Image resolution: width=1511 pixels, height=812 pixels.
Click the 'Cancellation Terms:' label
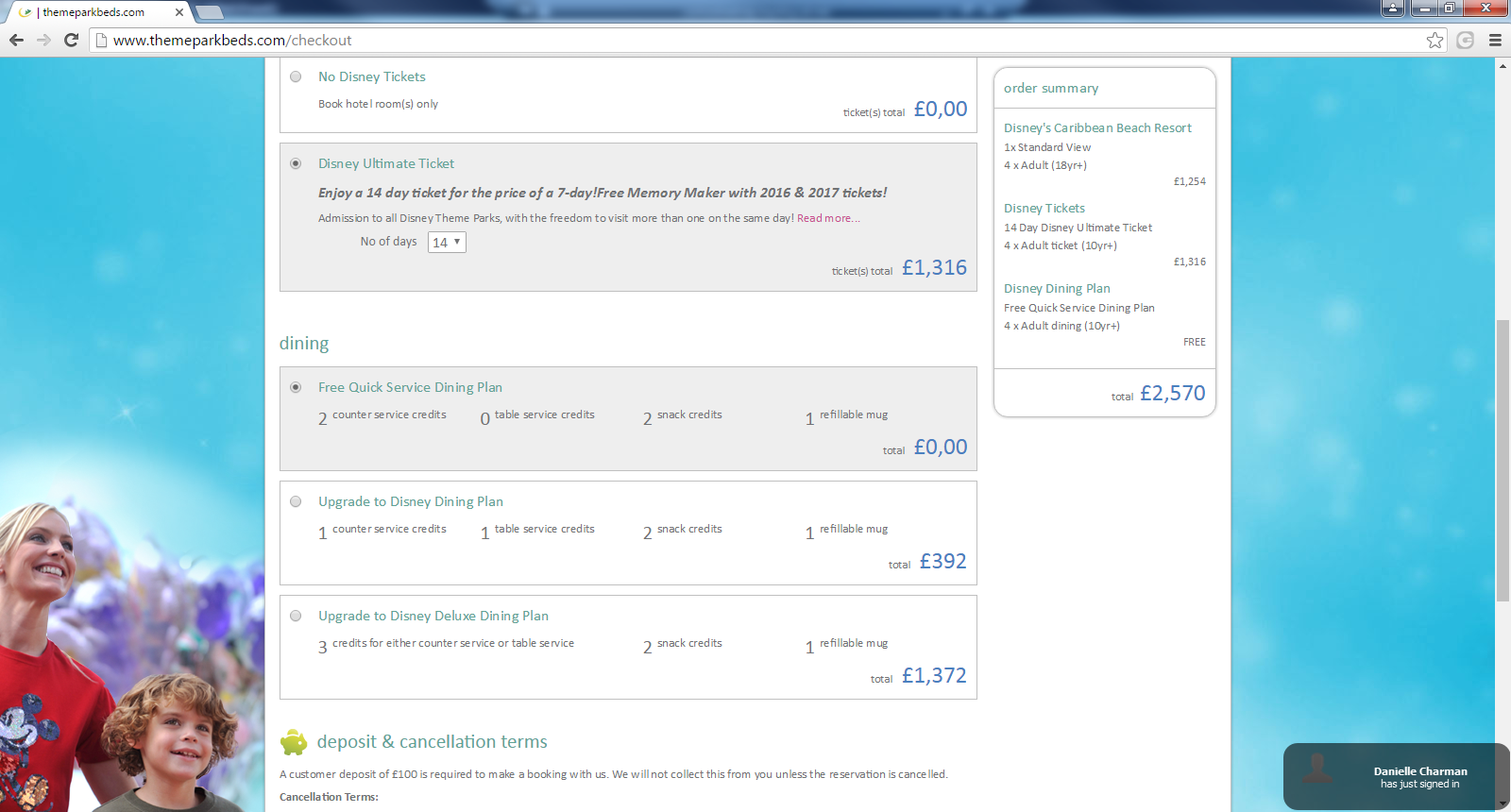329,797
